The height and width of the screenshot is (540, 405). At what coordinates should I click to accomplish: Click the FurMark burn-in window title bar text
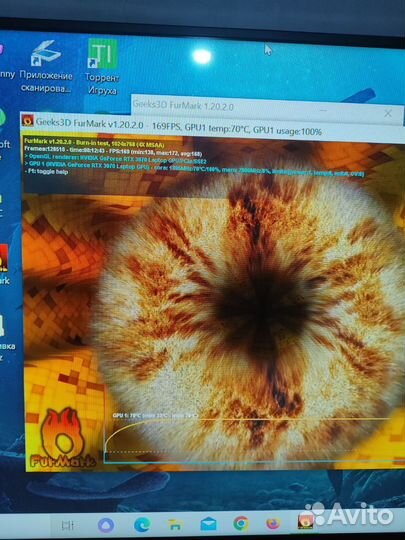179,127
